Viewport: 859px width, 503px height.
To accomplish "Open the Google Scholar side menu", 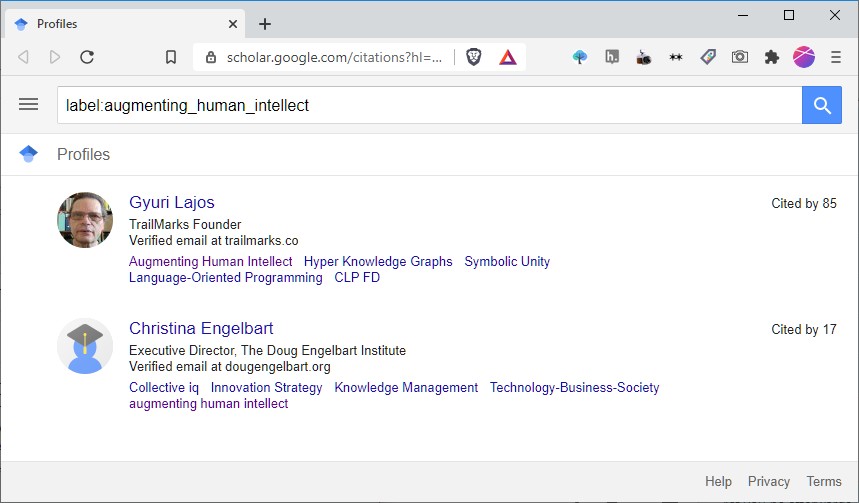I will (28, 104).
